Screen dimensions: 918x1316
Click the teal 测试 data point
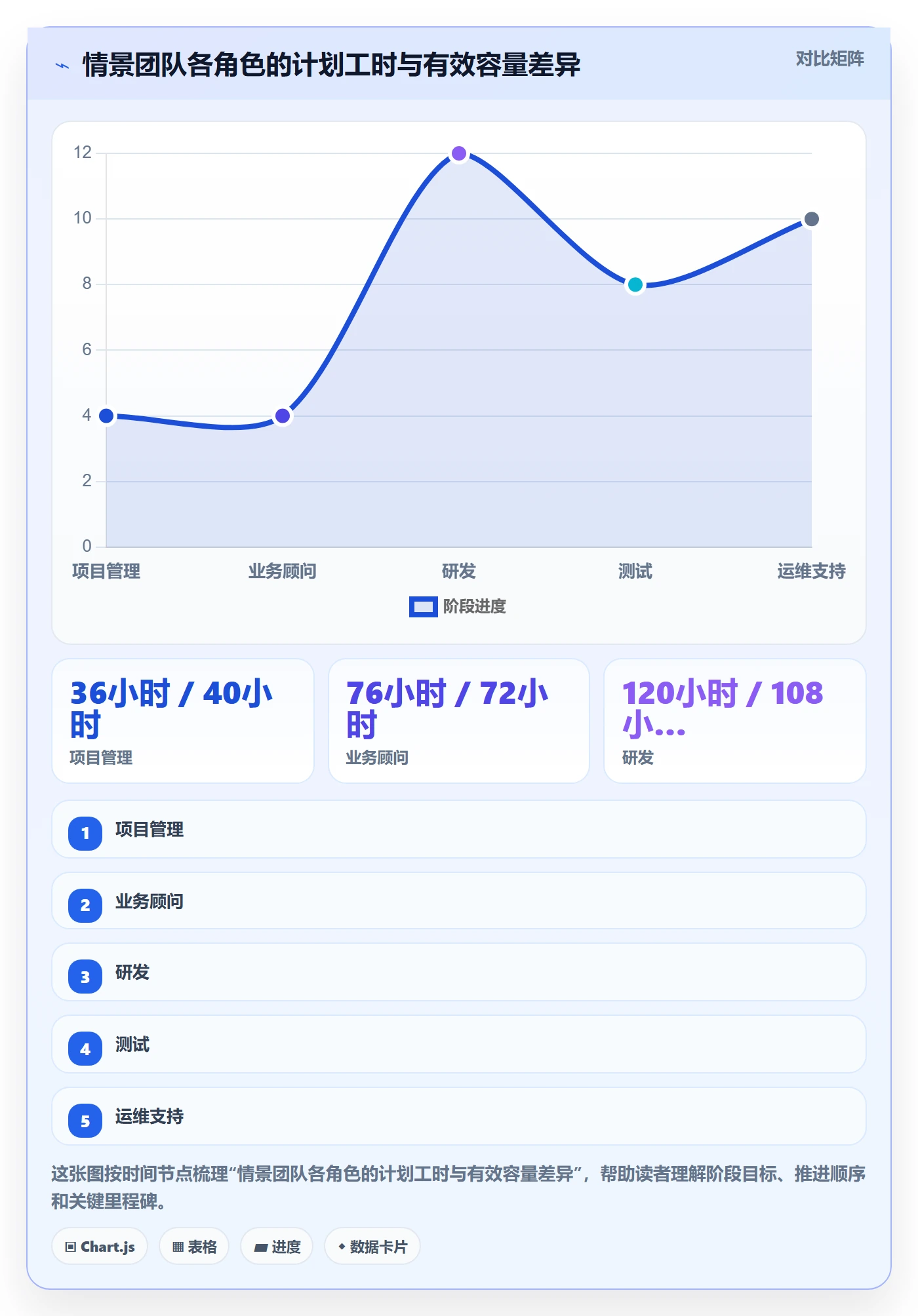(635, 284)
